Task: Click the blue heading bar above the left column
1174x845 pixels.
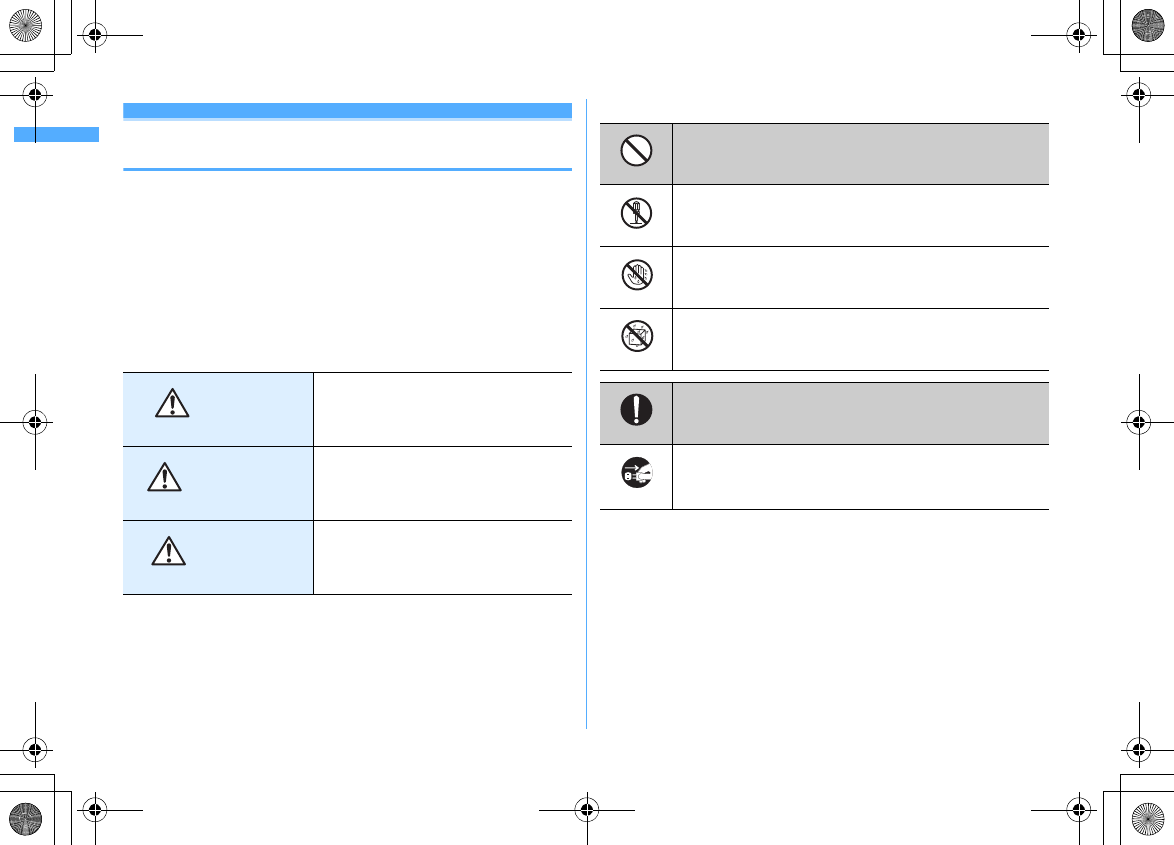Action: pos(347,110)
